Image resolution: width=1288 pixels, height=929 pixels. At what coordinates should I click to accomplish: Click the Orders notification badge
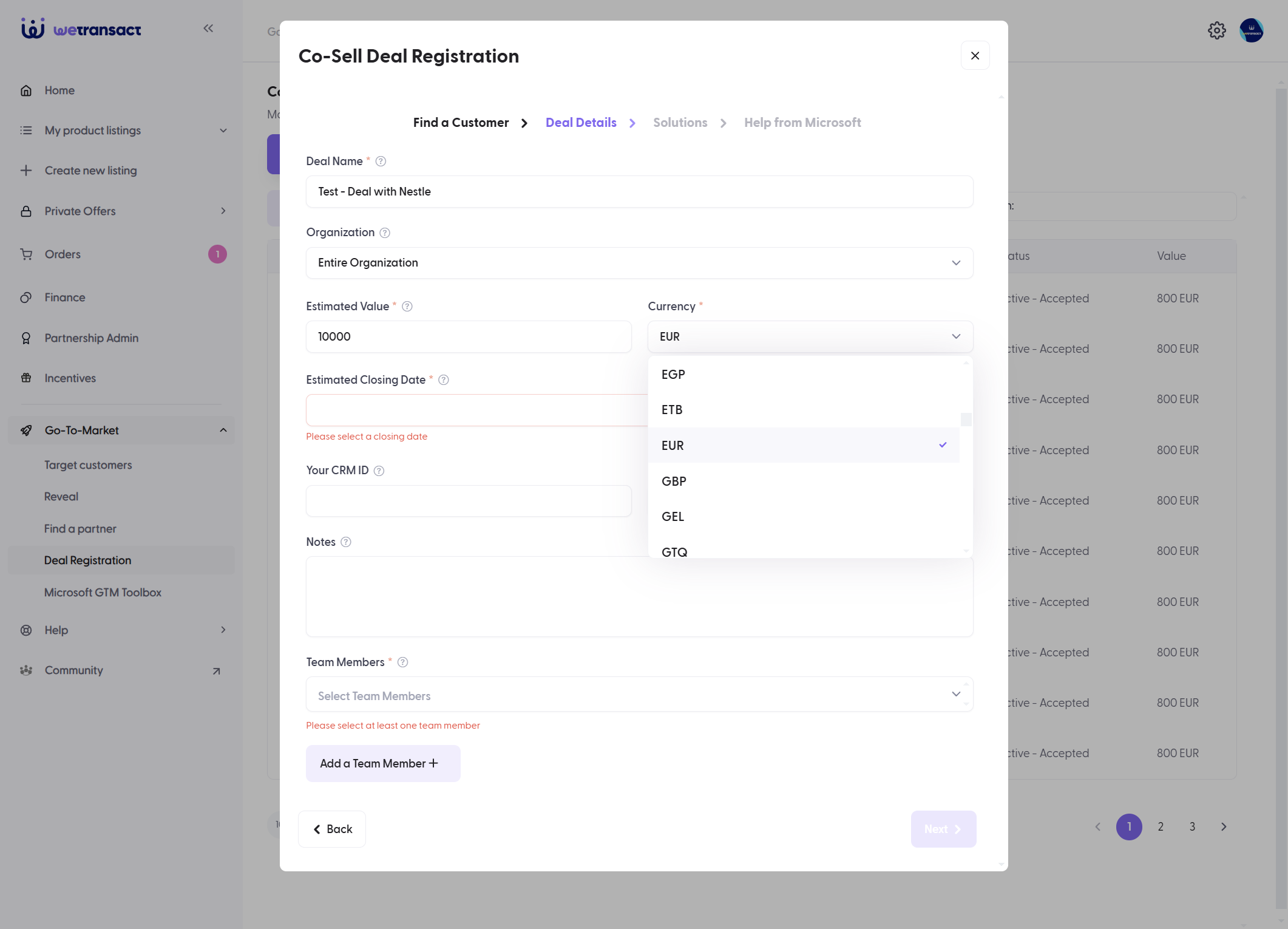pyautogui.click(x=217, y=254)
